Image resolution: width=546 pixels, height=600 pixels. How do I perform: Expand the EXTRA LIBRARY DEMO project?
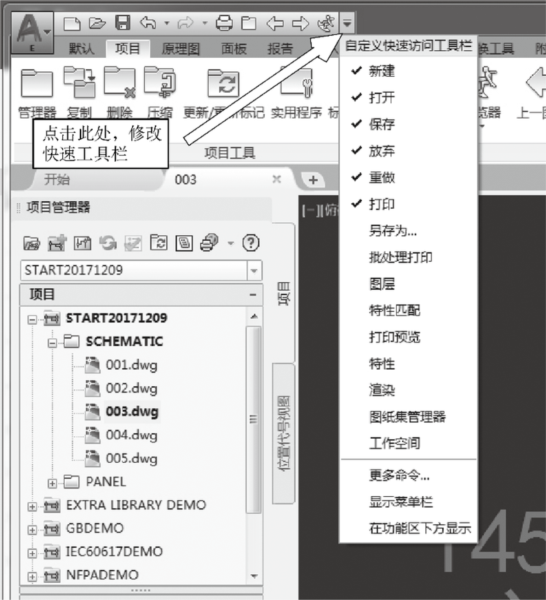[33, 507]
